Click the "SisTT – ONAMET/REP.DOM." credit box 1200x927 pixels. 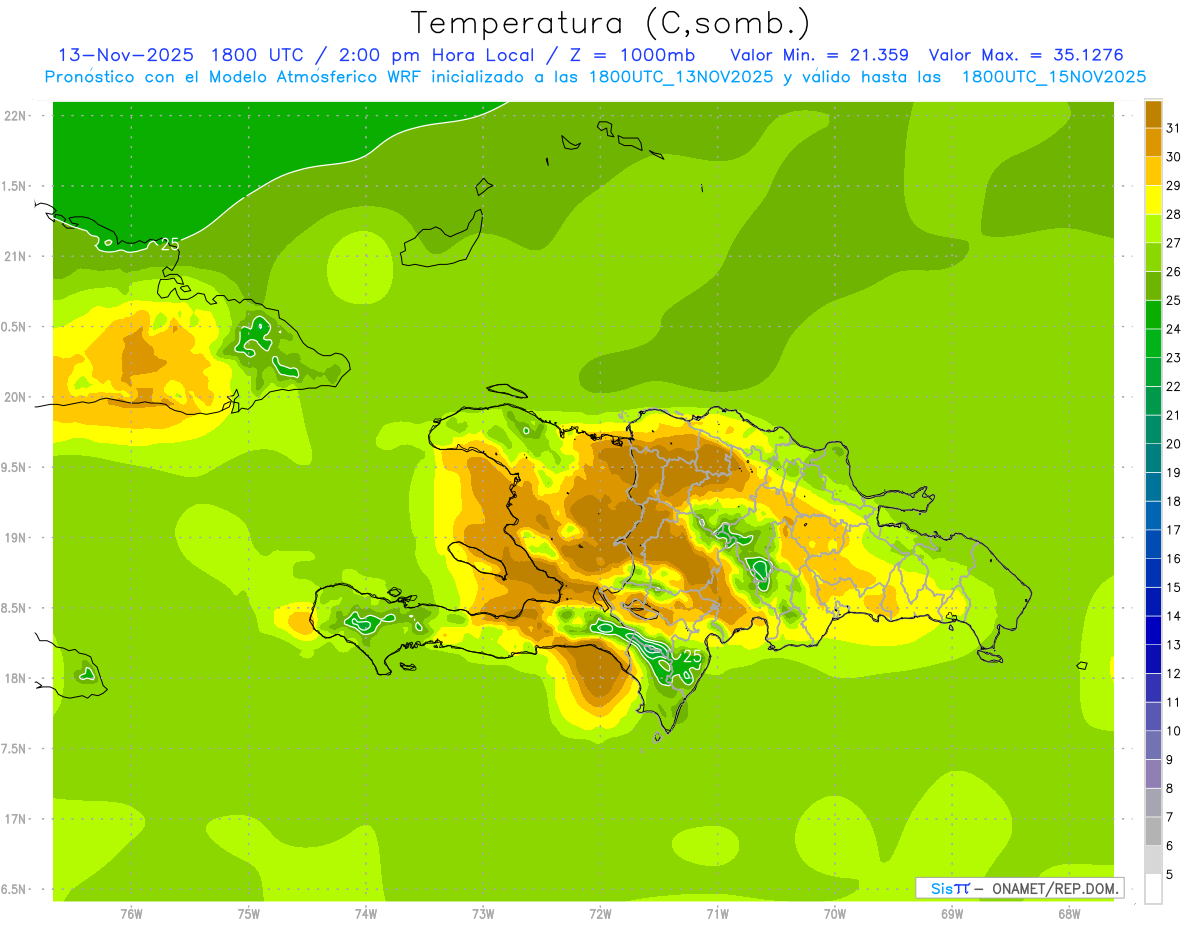tap(1019, 888)
